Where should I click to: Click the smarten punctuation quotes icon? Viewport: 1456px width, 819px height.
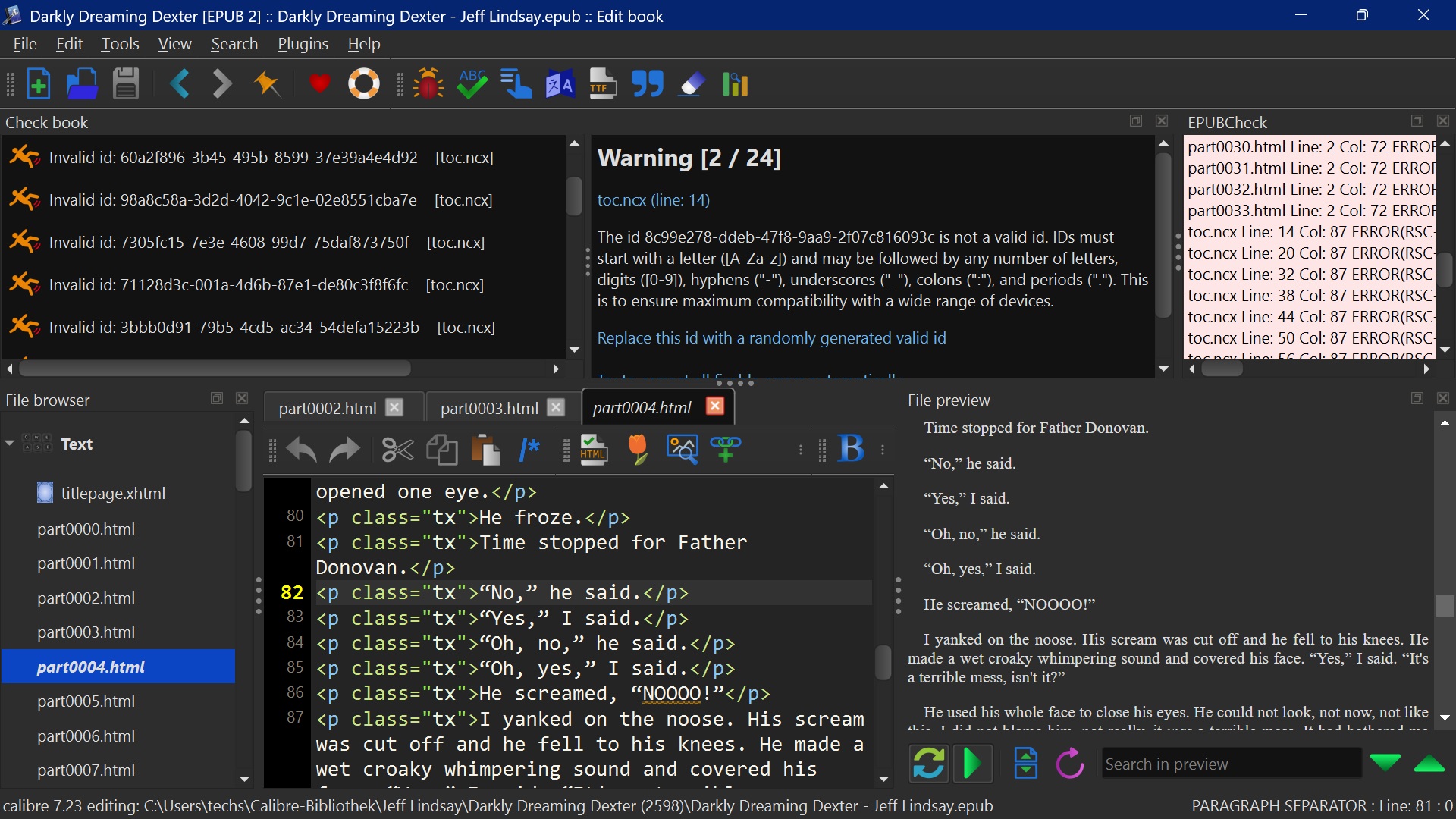(x=647, y=84)
